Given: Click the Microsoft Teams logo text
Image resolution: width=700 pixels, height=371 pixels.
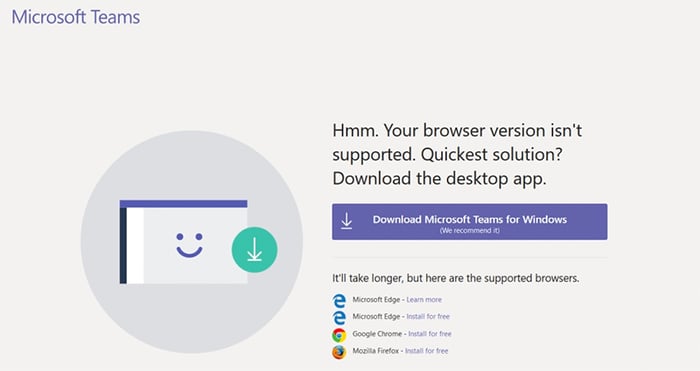Looking at the screenshot, I should (x=75, y=17).
